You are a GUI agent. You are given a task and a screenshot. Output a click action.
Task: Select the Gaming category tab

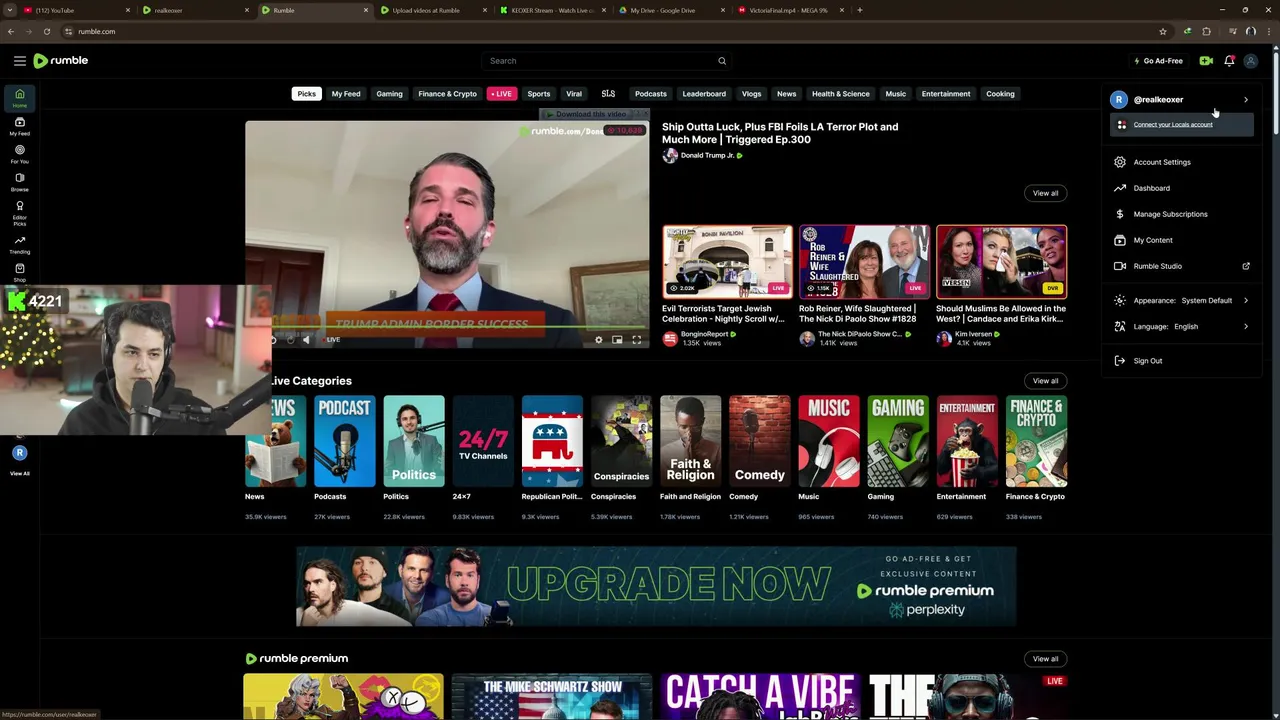pos(389,94)
